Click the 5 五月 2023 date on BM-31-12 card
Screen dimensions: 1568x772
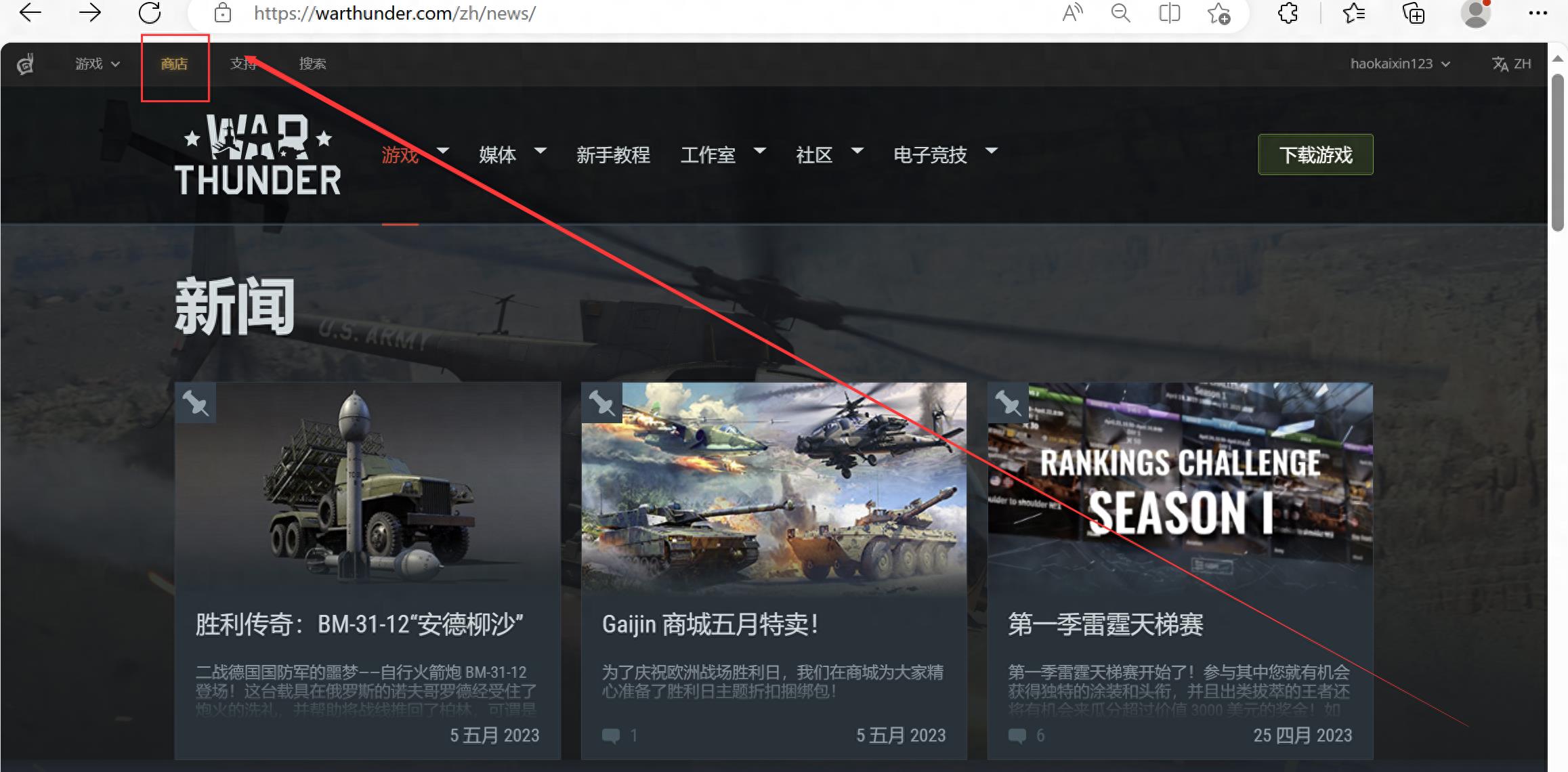494,735
